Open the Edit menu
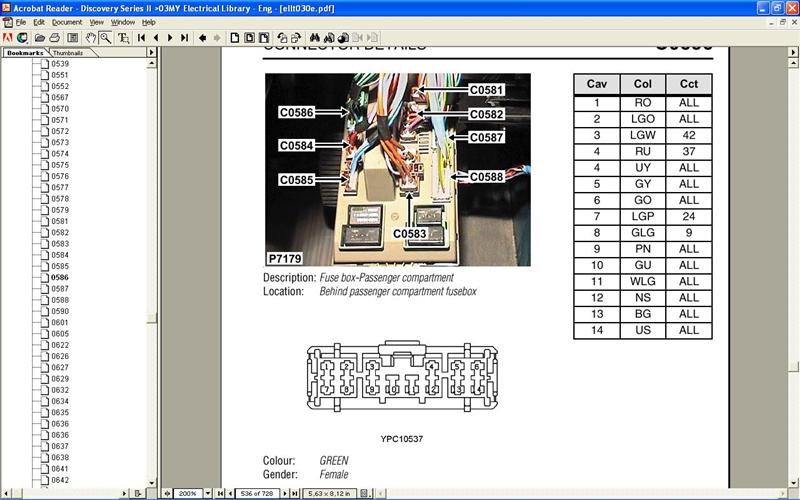This screenshot has height=500, width=800. pyautogui.click(x=39, y=22)
